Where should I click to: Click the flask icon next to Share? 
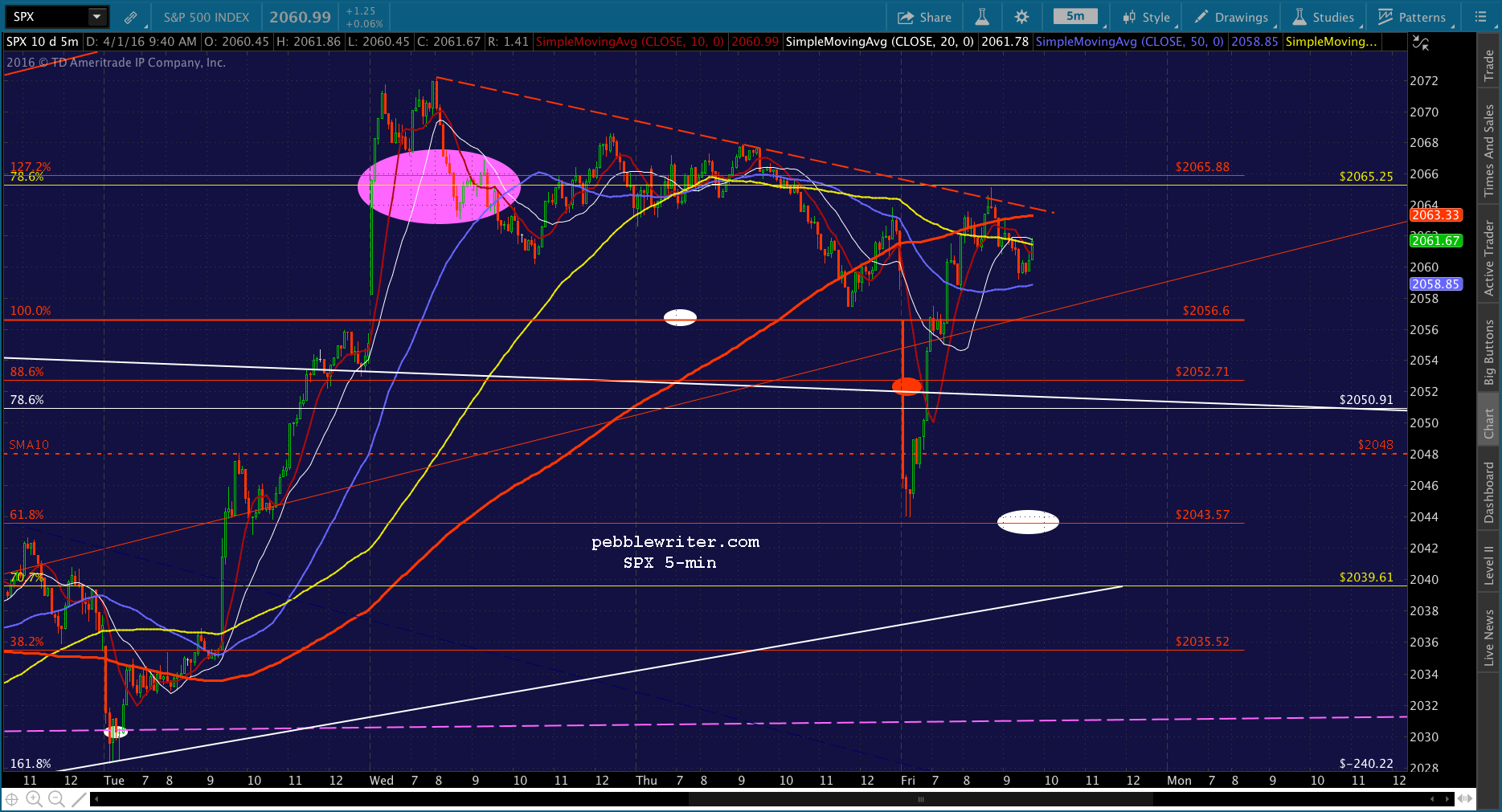pyautogui.click(x=982, y=17)
